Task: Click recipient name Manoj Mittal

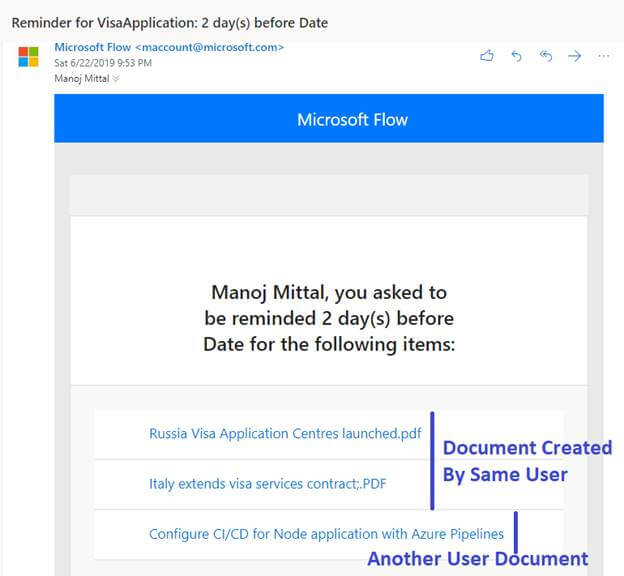Action: 82,79
